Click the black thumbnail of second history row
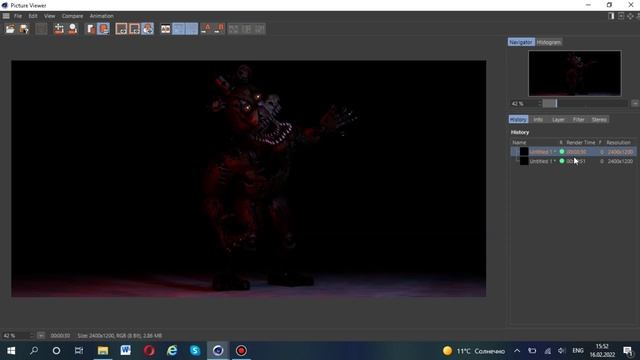Image resolution: width=640 pixels, height=360 pixels. pos(524,161)
